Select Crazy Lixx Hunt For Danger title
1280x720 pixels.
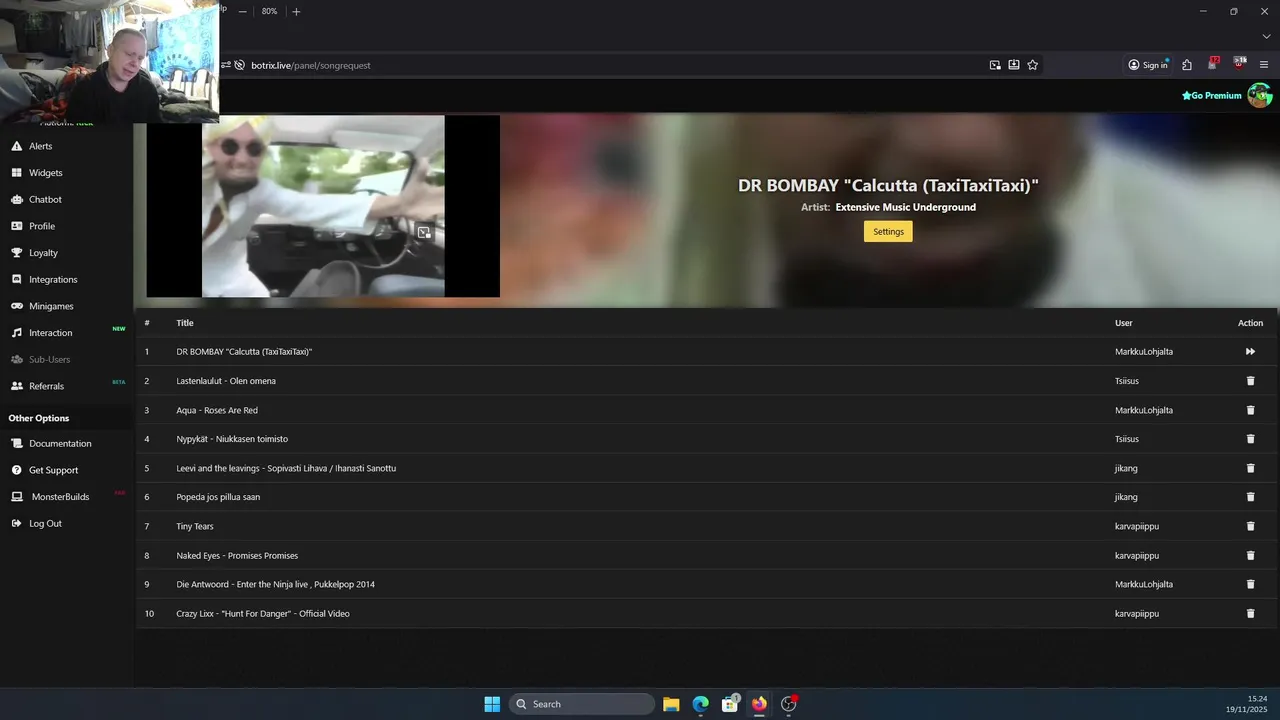point(263,613)
